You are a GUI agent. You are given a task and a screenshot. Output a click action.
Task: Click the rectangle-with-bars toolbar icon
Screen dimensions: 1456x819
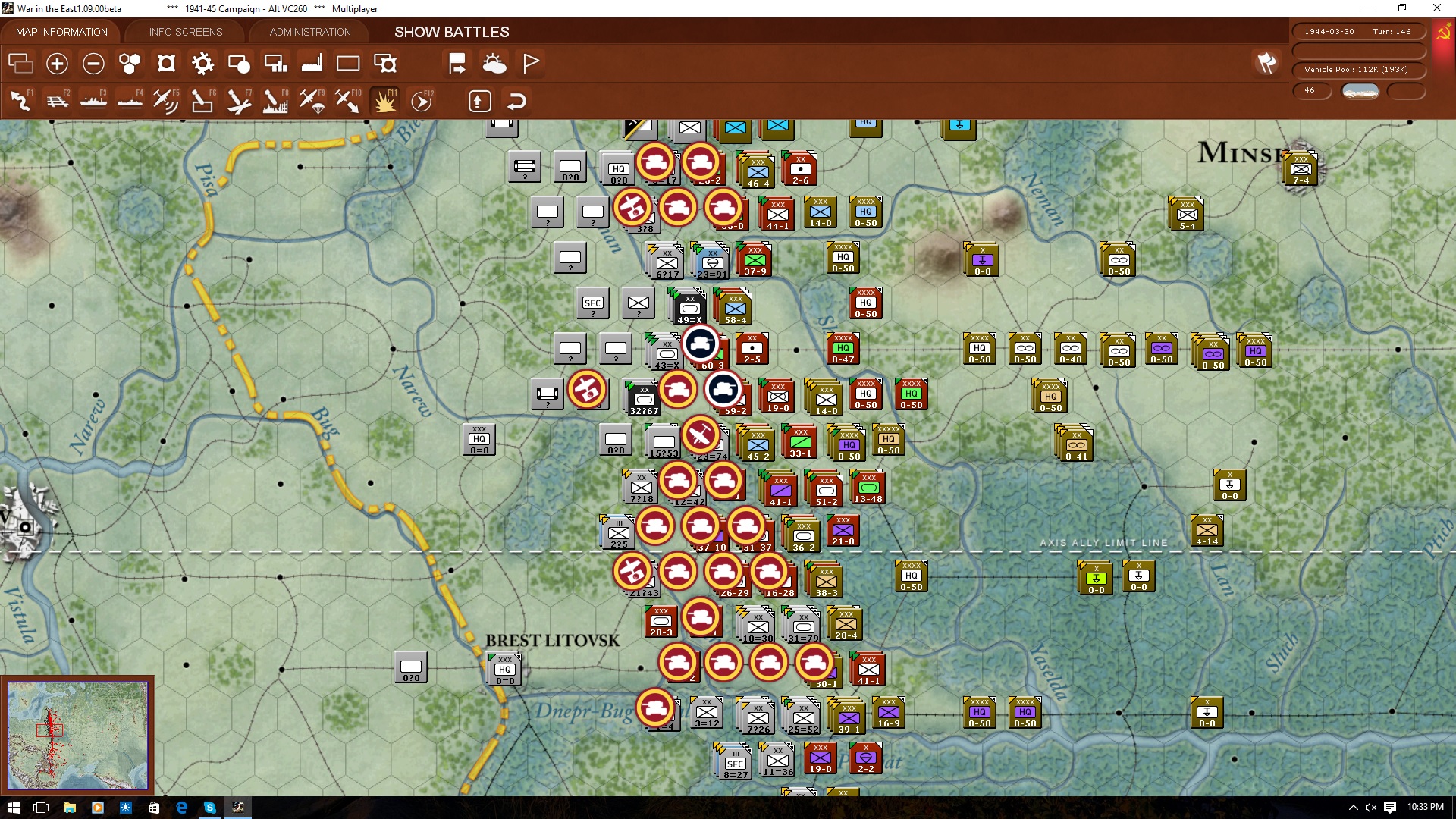coord(275,64)
